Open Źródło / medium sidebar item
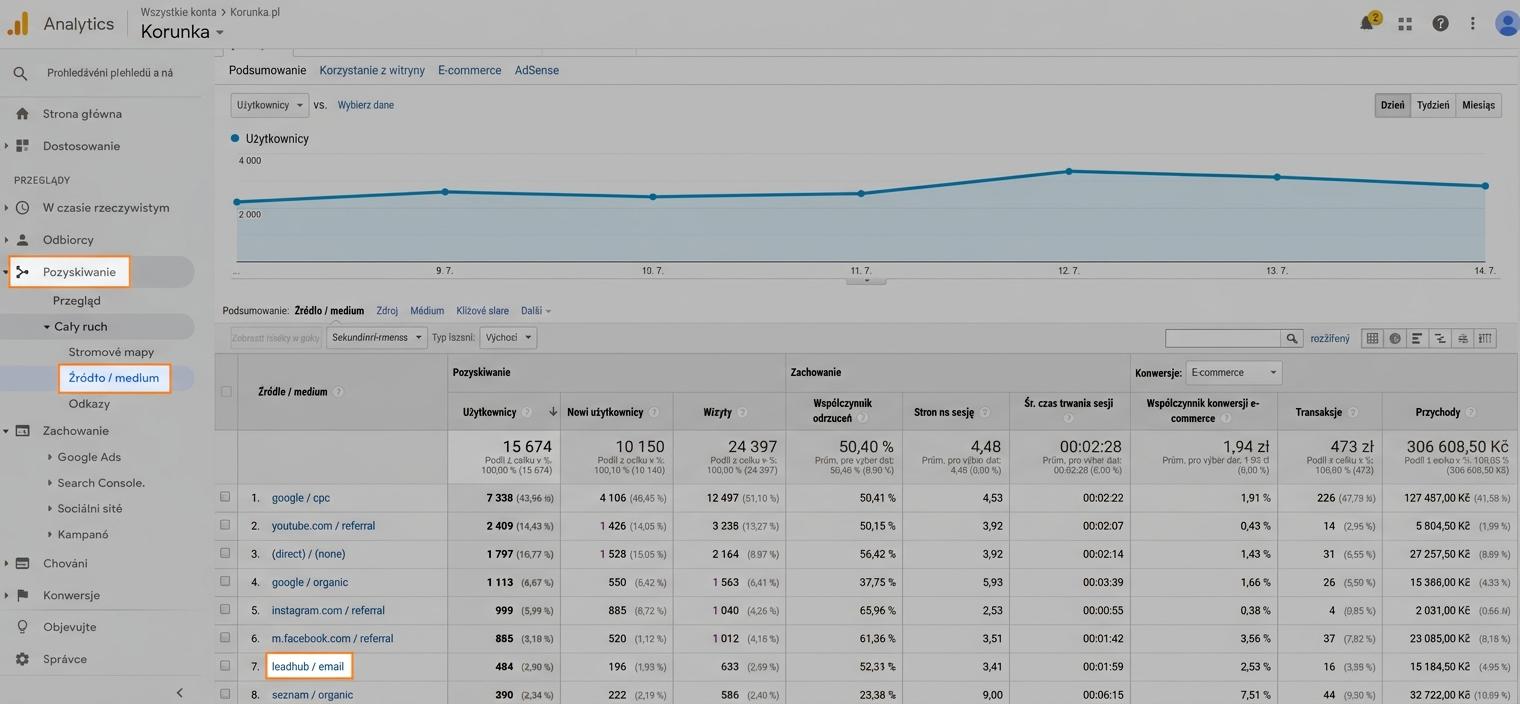The width and height of the screenshot is (1520, 704). coord(114,378)
